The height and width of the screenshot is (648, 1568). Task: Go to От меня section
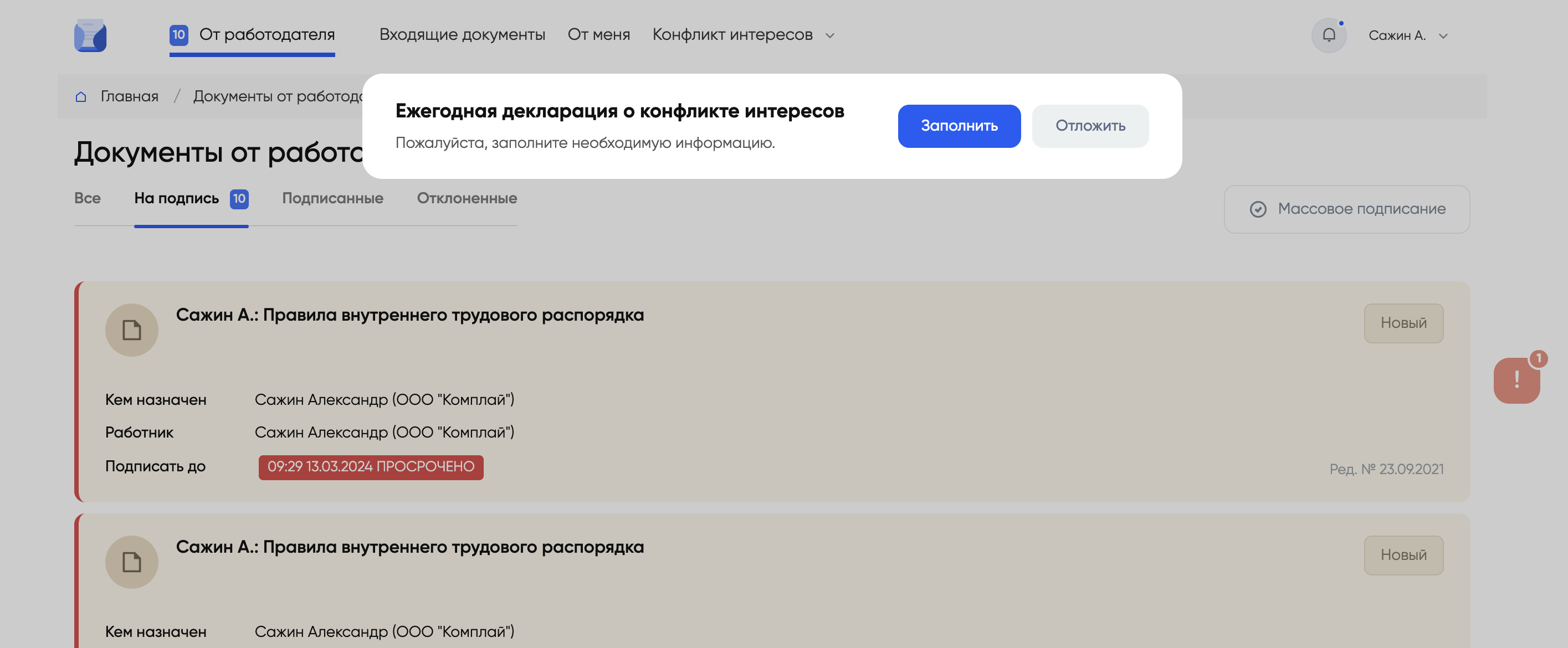(x=598, y=35)
